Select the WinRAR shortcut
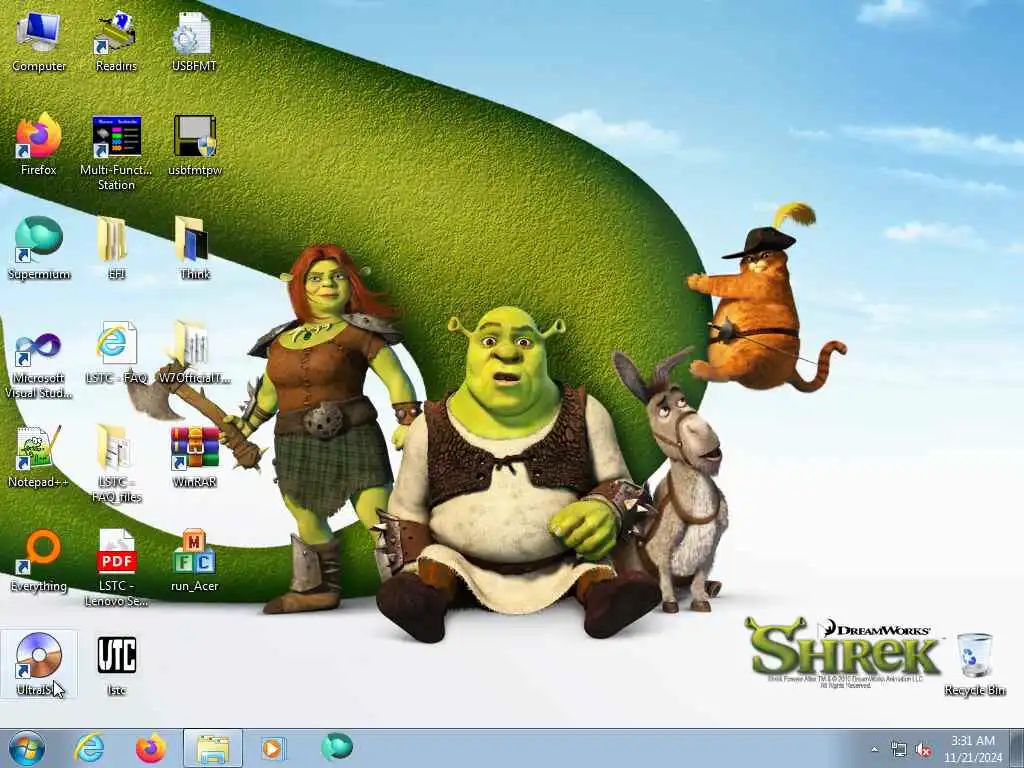 [195, 456]
